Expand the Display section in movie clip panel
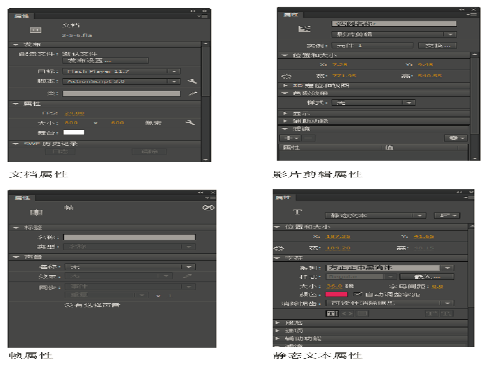Viewport: 493px width, 369px height. [285, 114]
